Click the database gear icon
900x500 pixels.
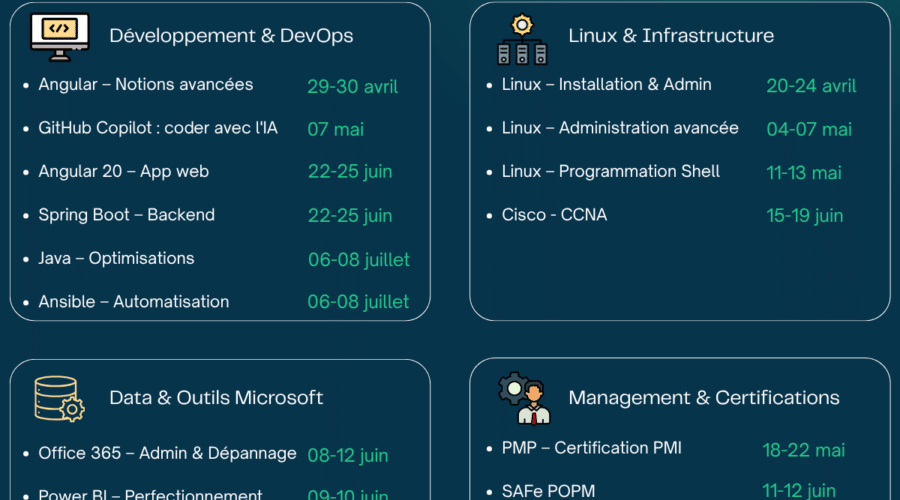(59, 398)
